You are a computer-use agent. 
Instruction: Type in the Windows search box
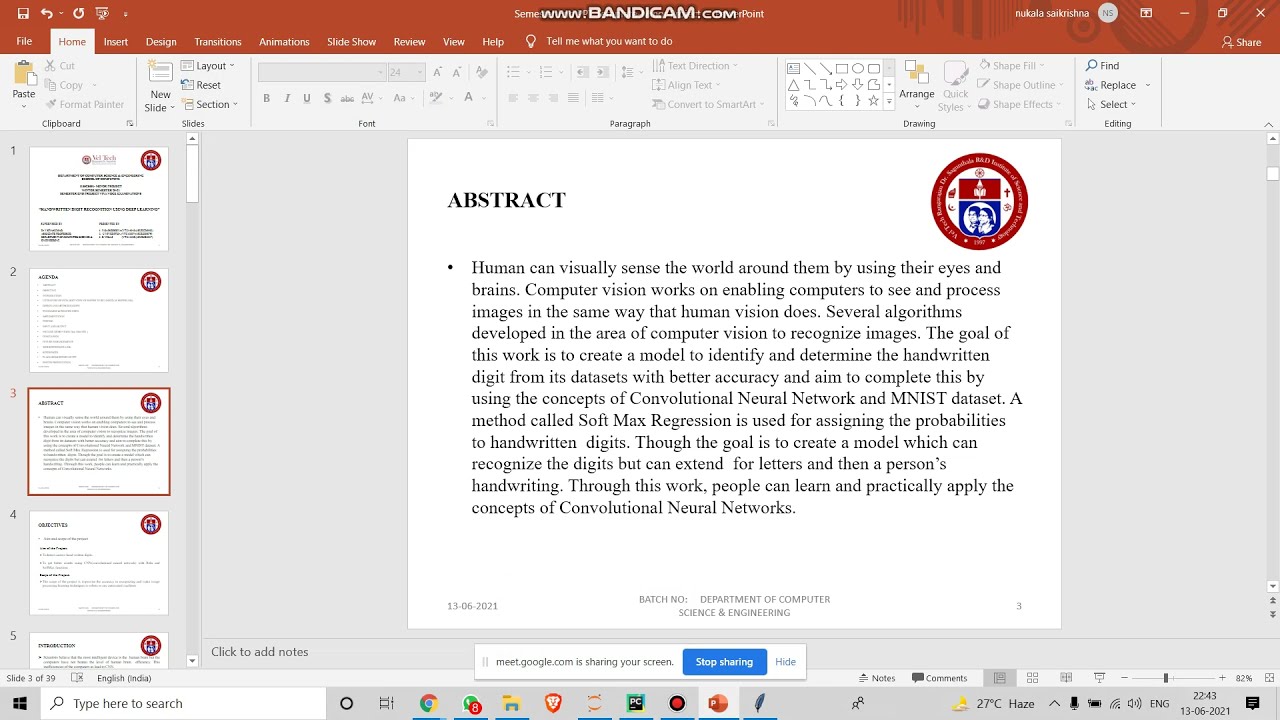184,703
